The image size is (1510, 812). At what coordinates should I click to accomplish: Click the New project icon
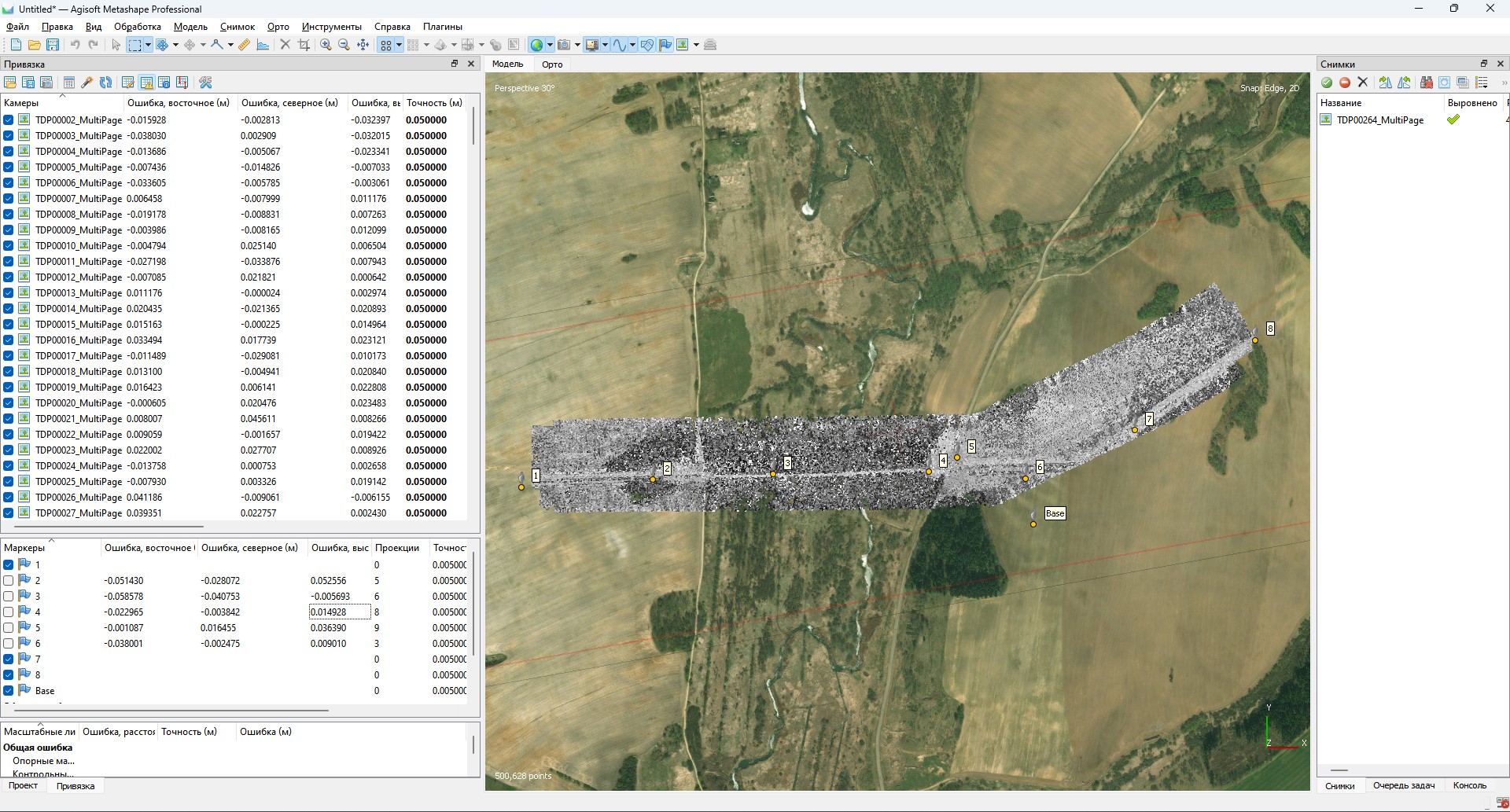[x=16, y=45]
